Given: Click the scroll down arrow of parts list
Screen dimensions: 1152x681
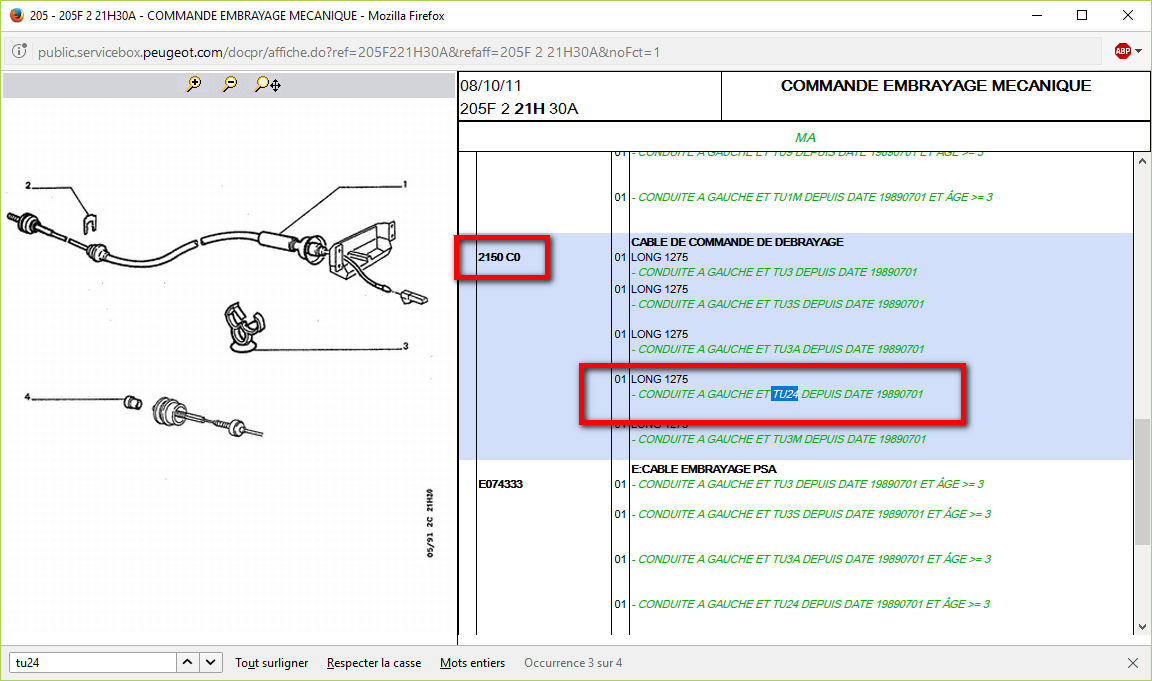Looking at the screenshot, I should tap(1142, 627).
